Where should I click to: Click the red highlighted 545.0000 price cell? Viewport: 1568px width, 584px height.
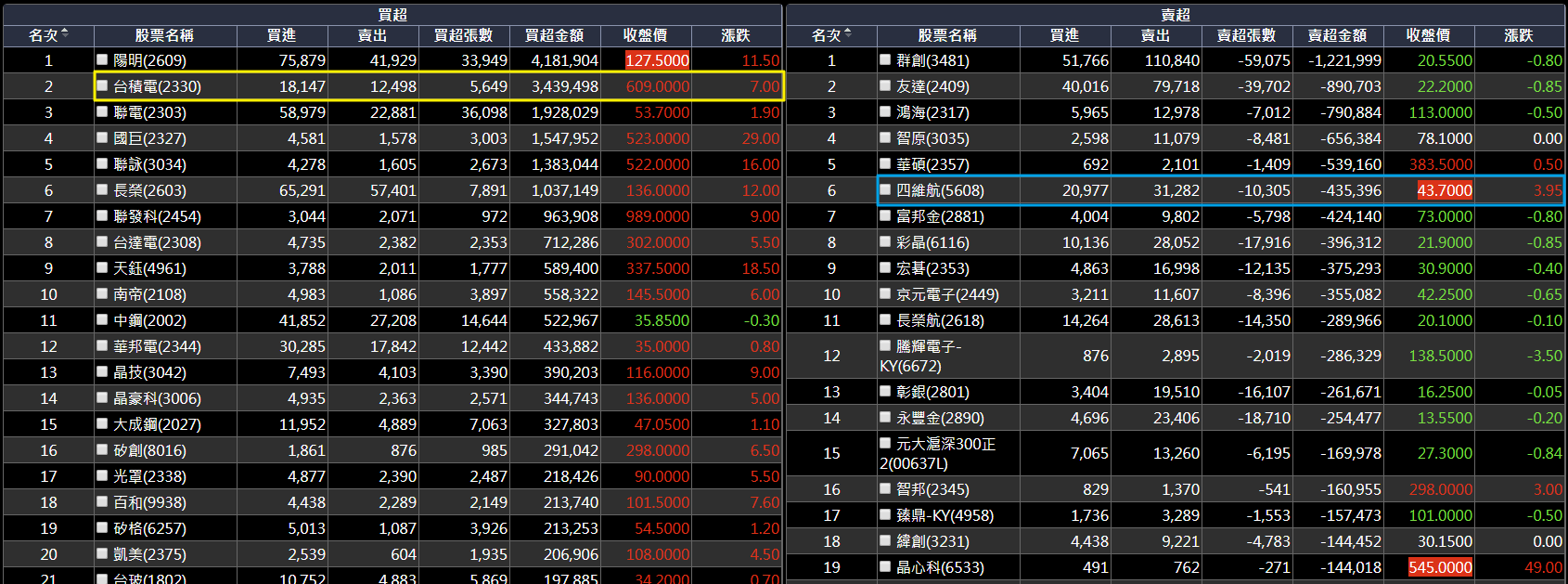(x=1440, y=567)
